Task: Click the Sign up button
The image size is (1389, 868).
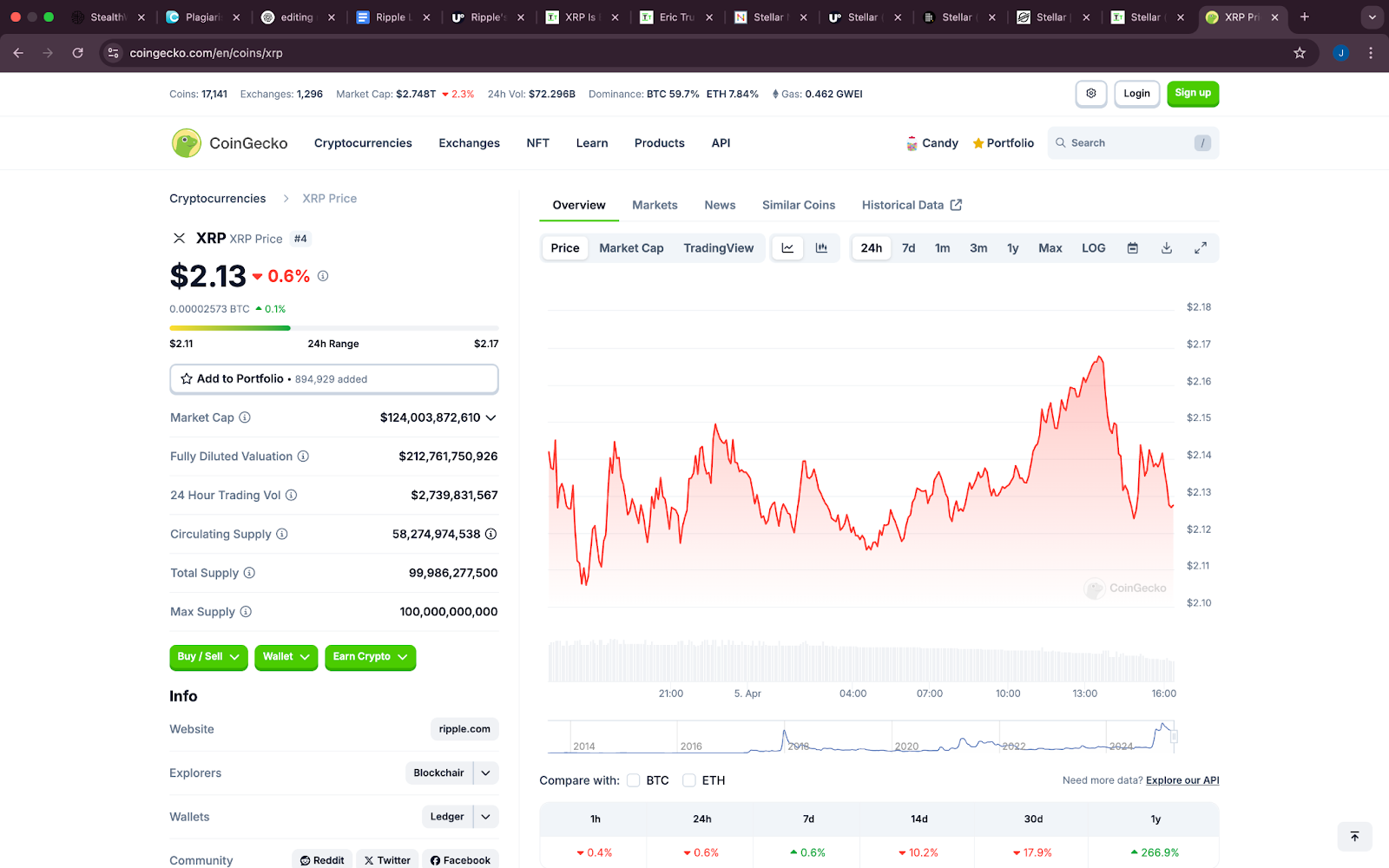Action: [x=1193, y=94]
